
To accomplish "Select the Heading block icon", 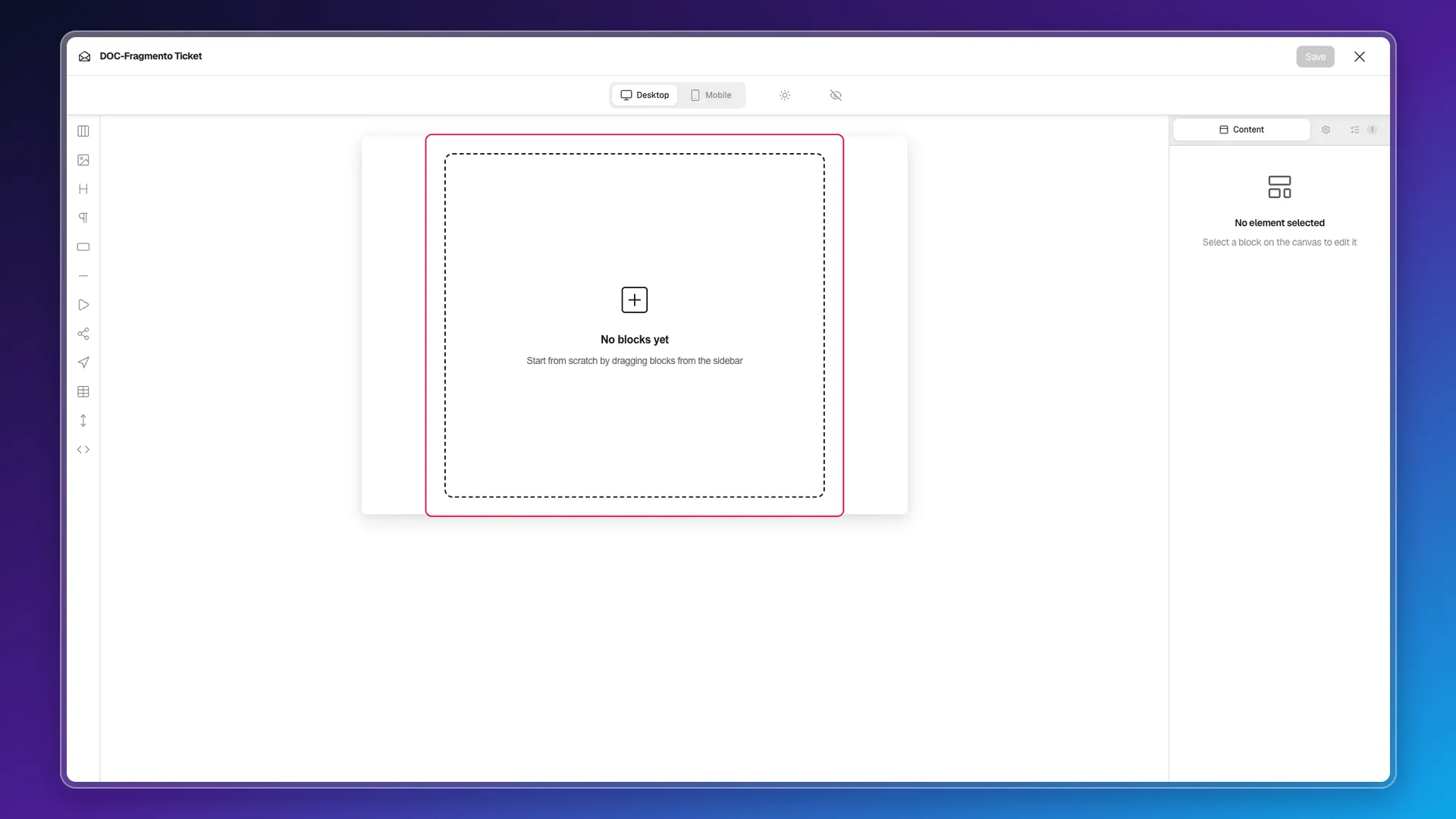I will 83,189.
